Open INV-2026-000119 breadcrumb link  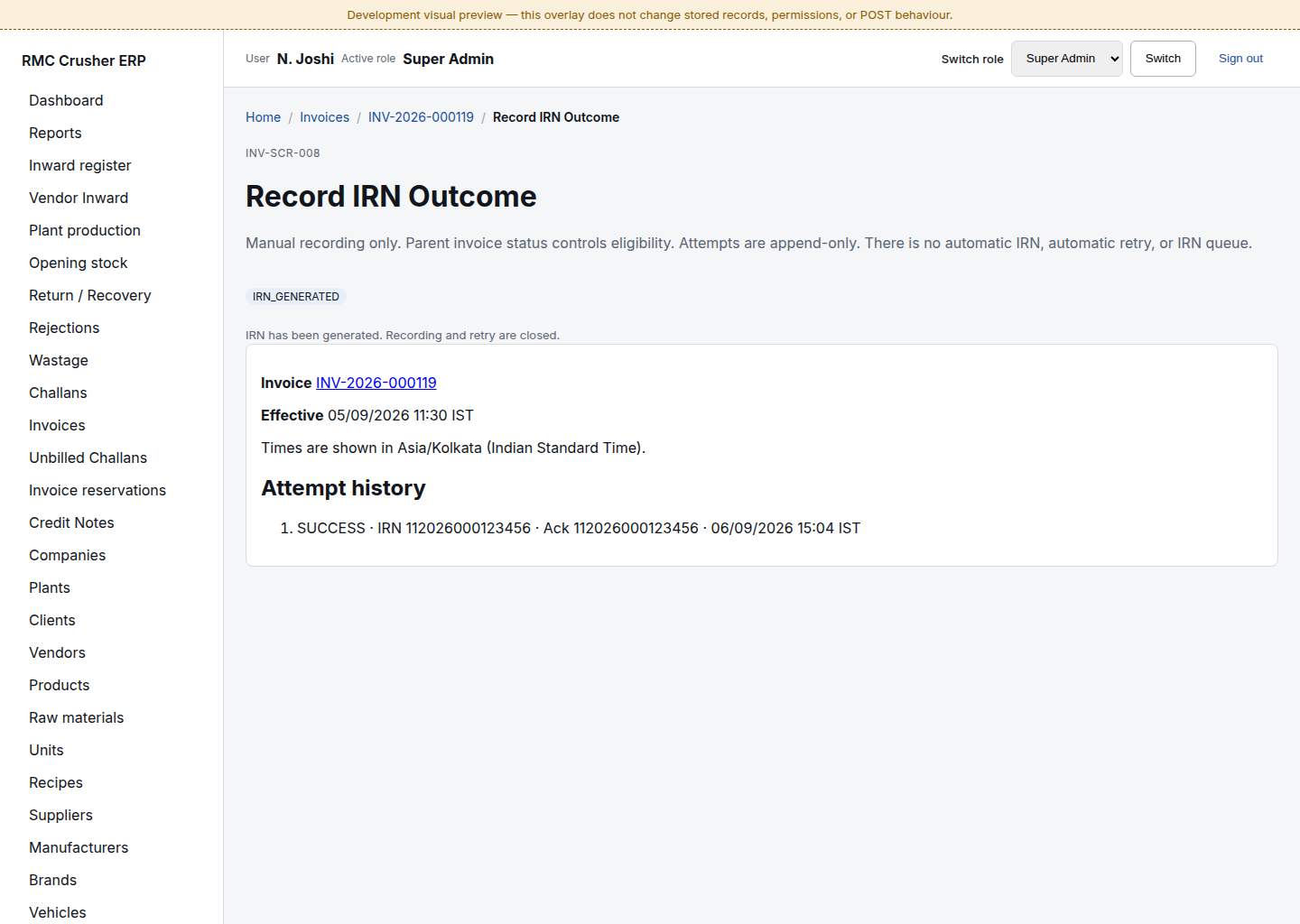421,117
